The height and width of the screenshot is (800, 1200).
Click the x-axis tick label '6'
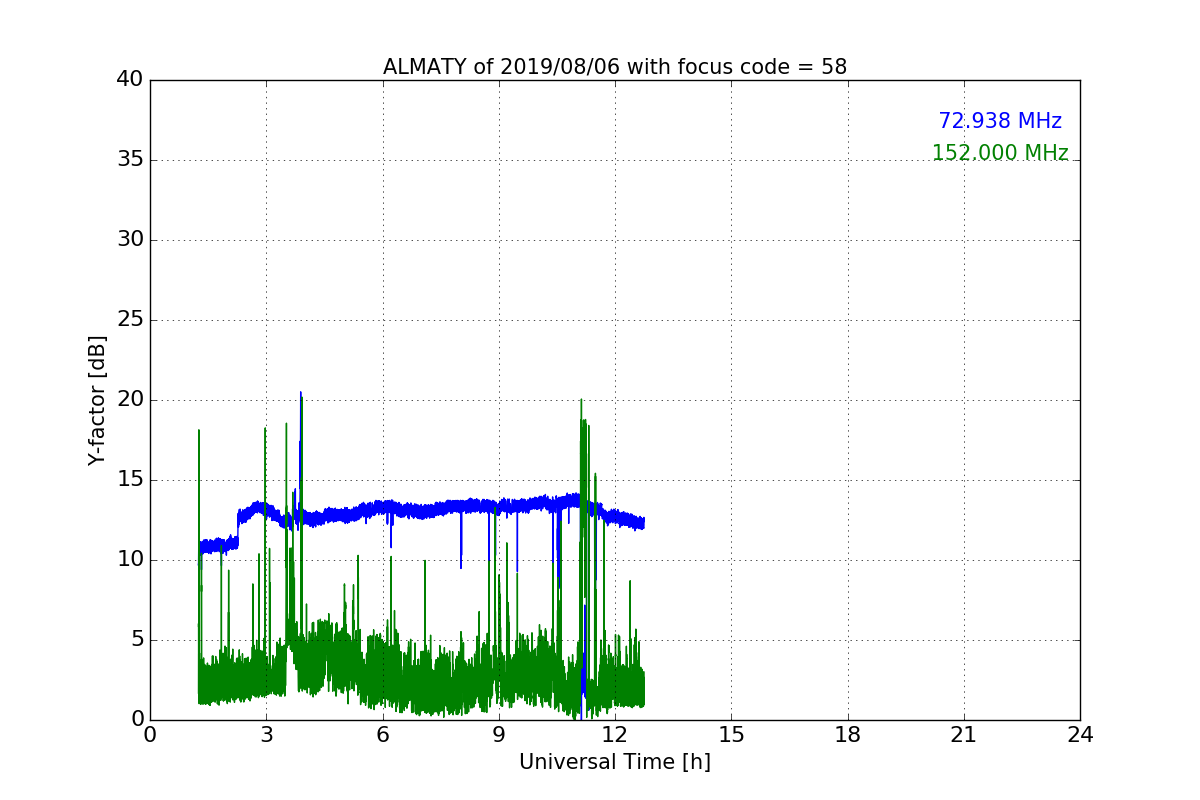coord(383,734)
